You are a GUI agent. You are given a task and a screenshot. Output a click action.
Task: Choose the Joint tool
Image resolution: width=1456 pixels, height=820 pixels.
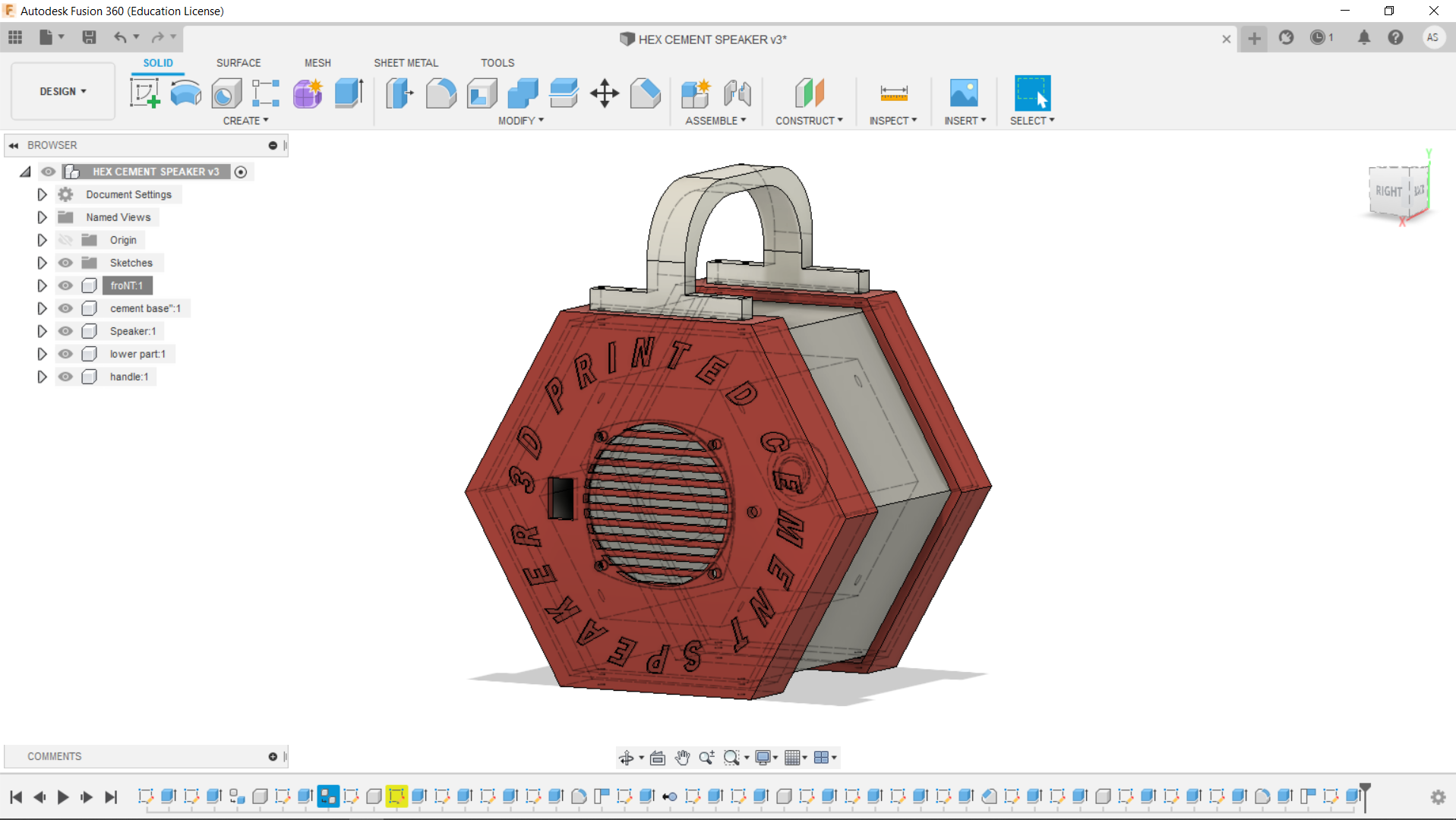click(737, 93)
